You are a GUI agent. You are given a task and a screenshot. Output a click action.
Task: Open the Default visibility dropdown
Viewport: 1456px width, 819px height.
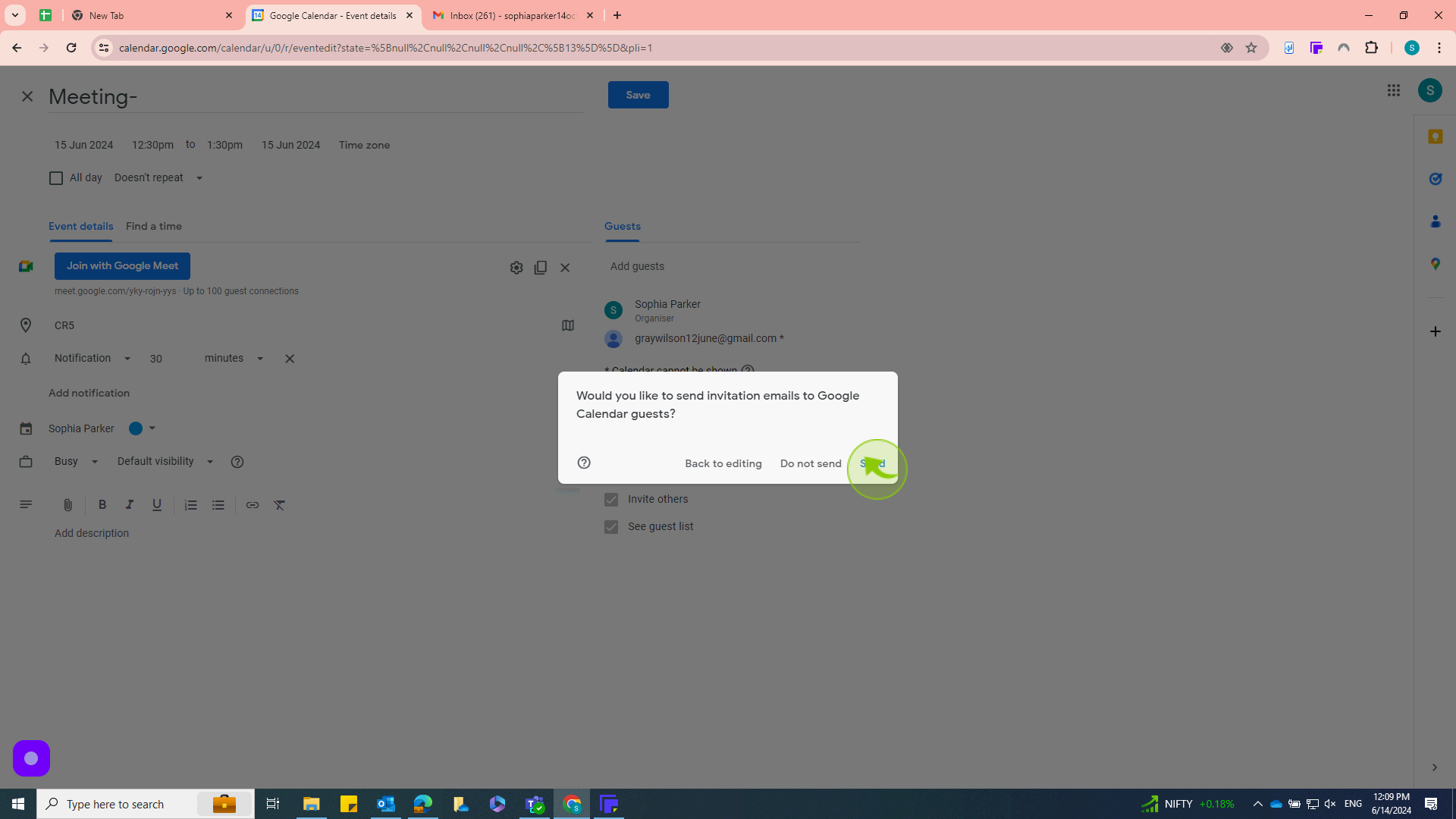(x=165, y=462)
